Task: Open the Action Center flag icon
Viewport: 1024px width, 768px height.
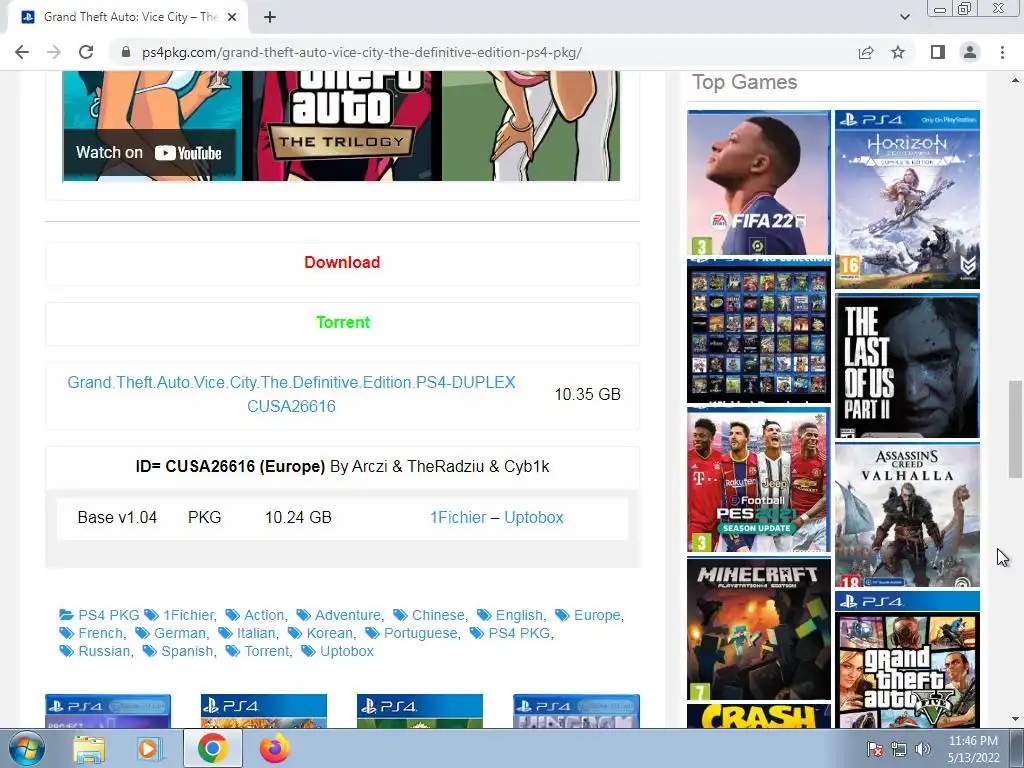Action: pos(875,749)
